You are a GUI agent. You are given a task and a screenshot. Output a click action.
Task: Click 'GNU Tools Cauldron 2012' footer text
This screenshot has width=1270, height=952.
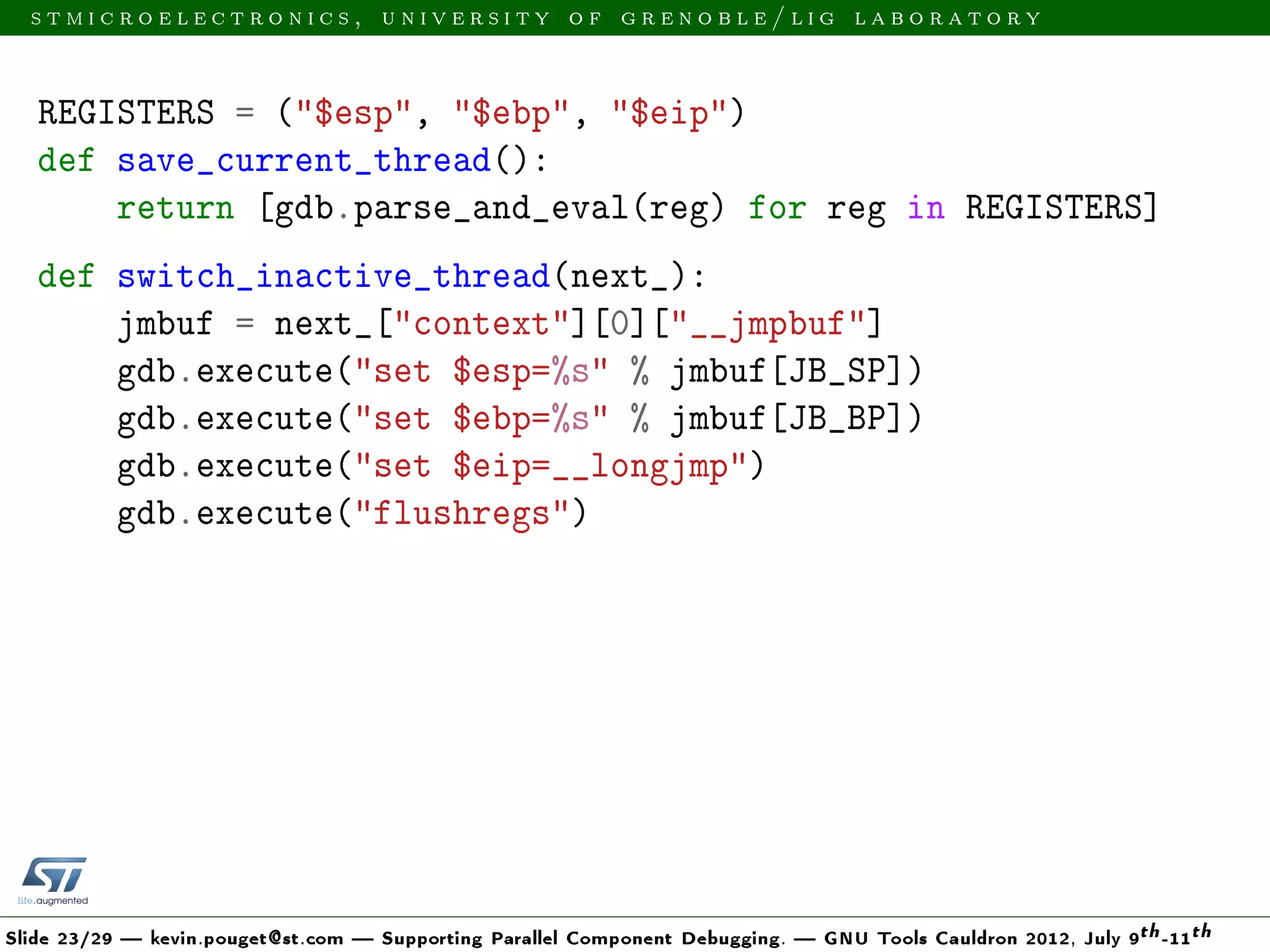[x=948, y=938]
